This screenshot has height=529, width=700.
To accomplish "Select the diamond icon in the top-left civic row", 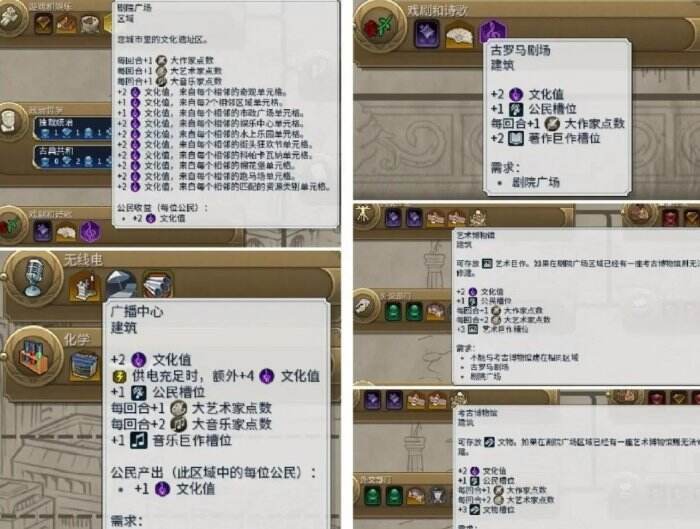I will [x=43, y=23].
